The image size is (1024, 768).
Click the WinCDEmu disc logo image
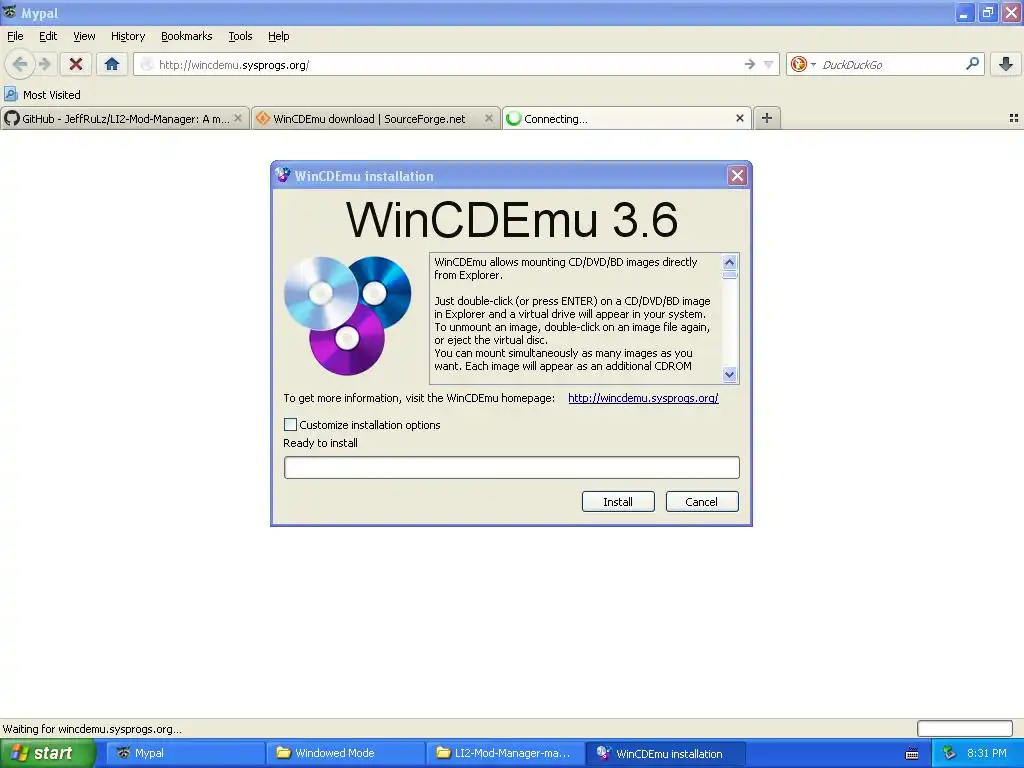point(347,315)
